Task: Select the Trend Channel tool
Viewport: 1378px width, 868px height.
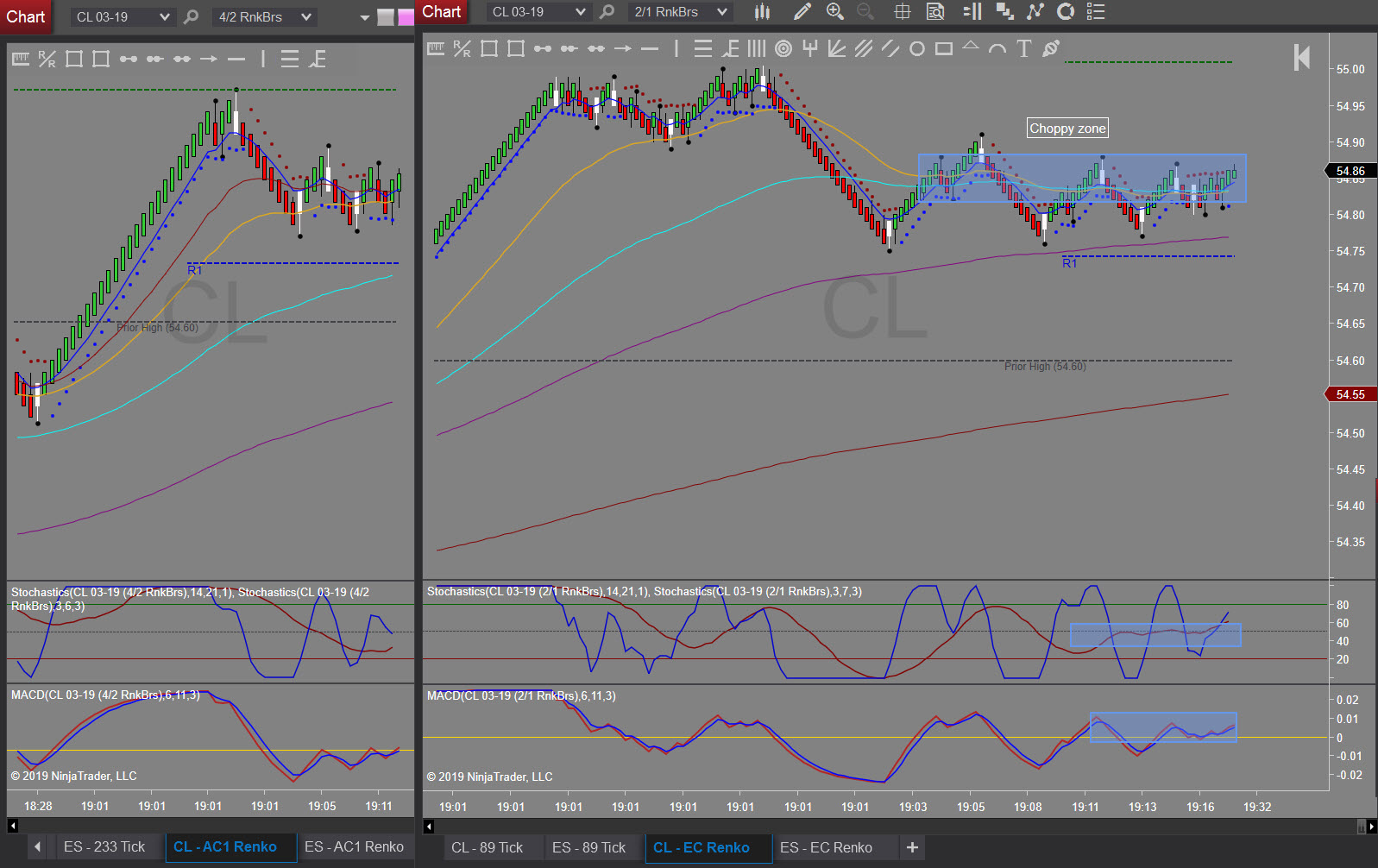Action: pyautogui.click(x=890, y=48)
